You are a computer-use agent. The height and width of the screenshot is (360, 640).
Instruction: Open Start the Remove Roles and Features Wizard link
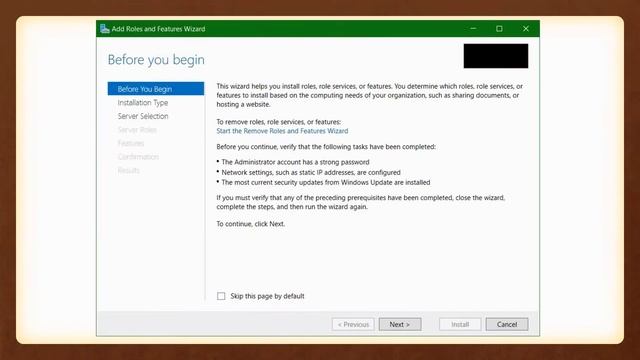pos(282,131)
